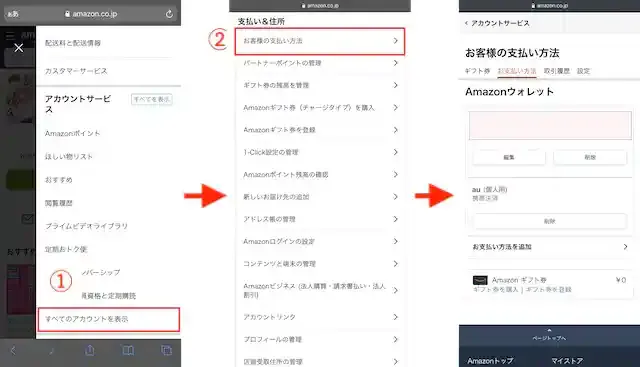Screen dimensions: 640x367
Task: Tap マイストア in the footer
Action: pos(567,361)
